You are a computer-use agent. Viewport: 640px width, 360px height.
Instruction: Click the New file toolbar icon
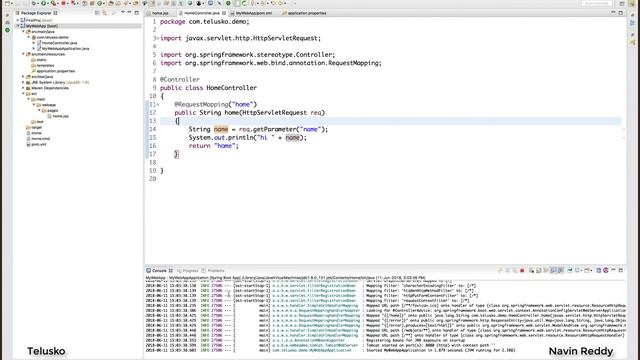(x=7, y=3)
